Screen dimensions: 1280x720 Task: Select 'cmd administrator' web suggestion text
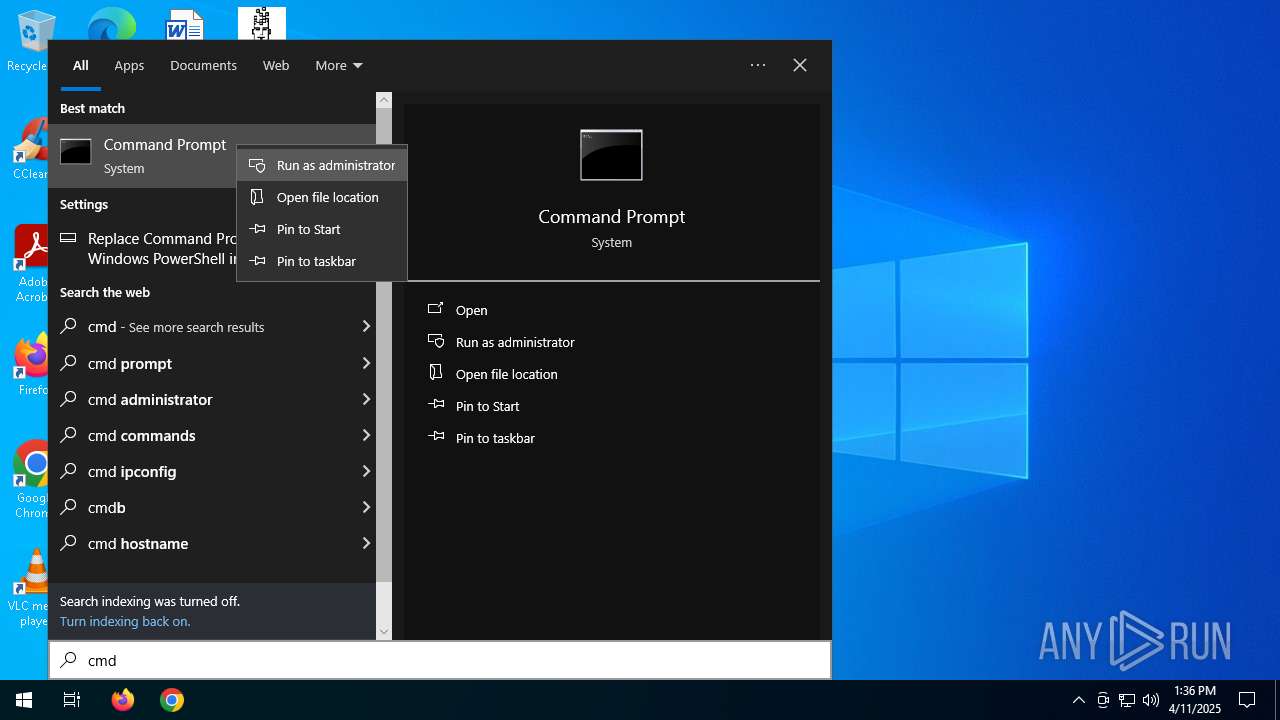(x=150, y=399)
